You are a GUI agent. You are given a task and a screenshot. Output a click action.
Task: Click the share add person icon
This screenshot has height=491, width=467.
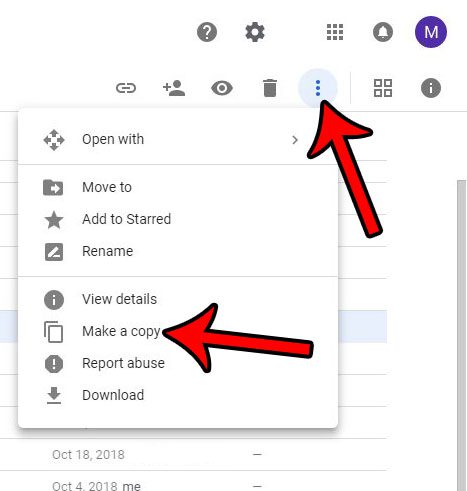click(174, 88)
